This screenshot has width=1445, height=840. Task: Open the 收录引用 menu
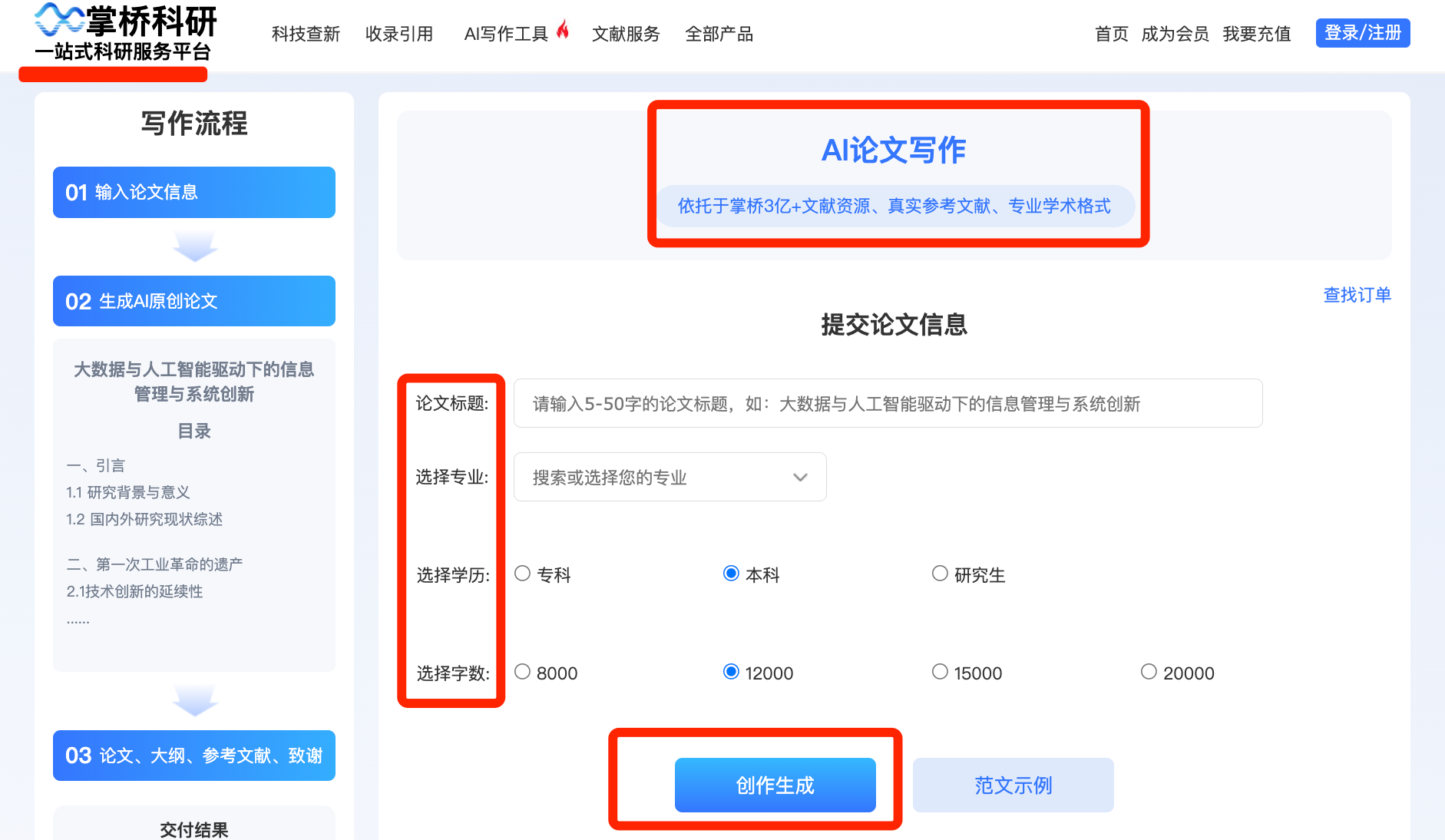pyautogui.click(x=399, y=34)
